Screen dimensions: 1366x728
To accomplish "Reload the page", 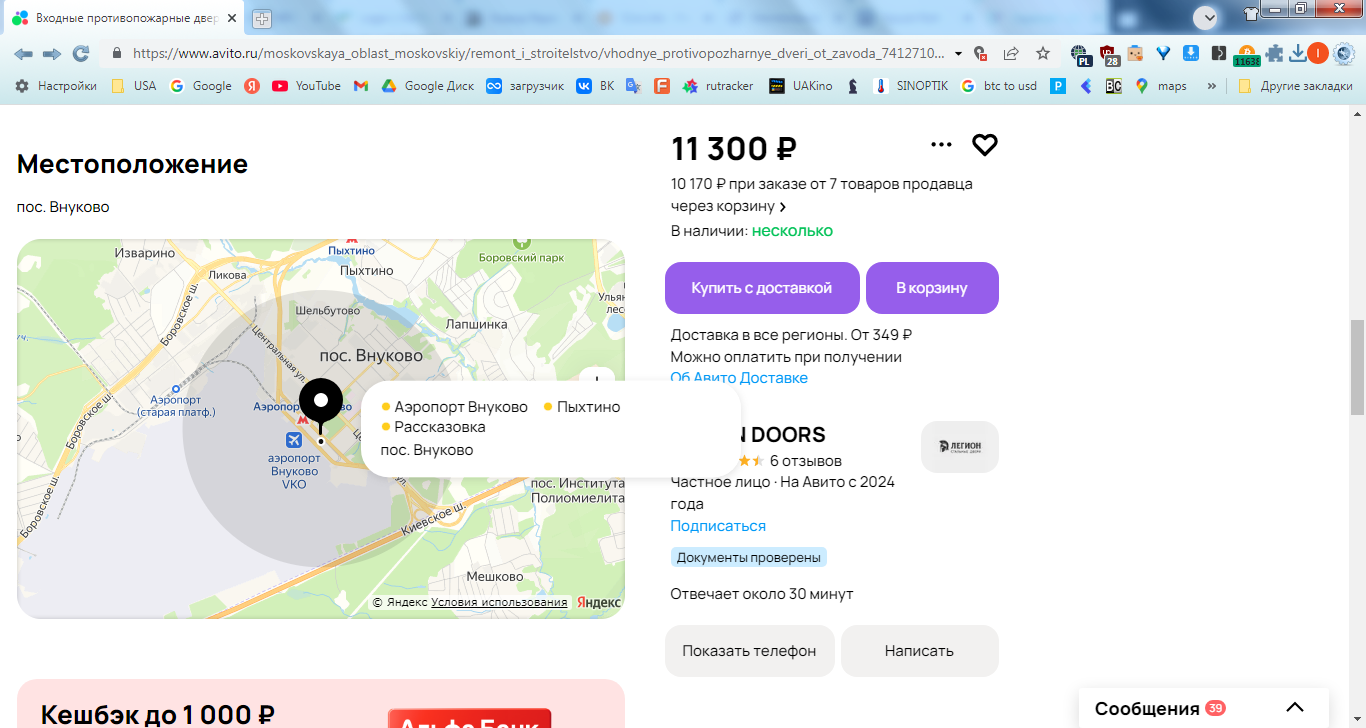I will 81,54.
